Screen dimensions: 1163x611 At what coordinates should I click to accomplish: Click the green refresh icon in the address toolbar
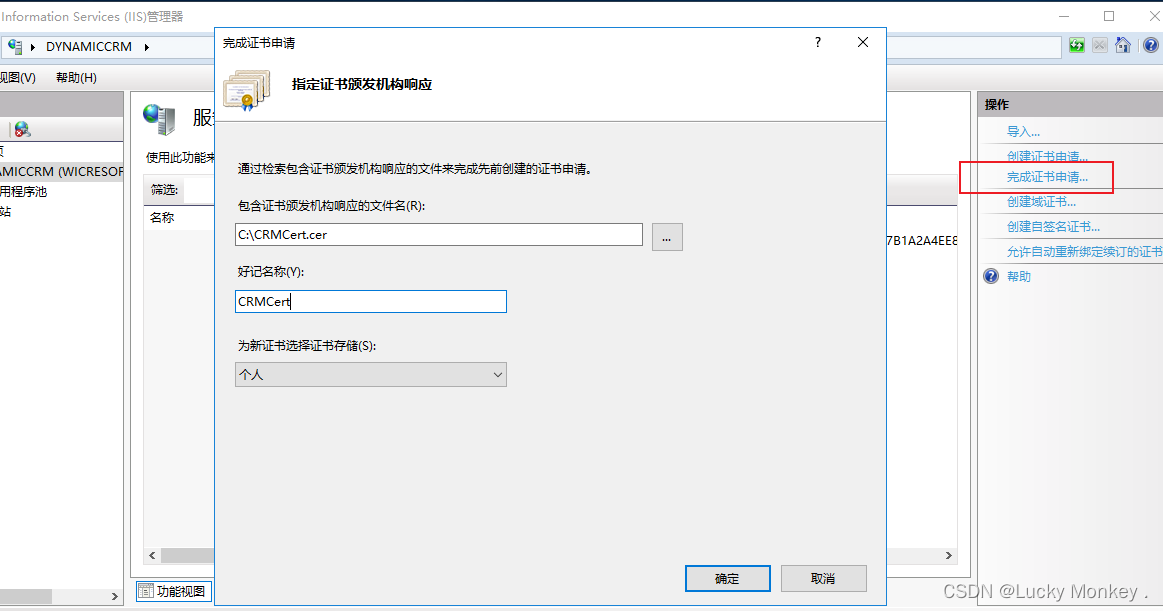[1077, 45]
